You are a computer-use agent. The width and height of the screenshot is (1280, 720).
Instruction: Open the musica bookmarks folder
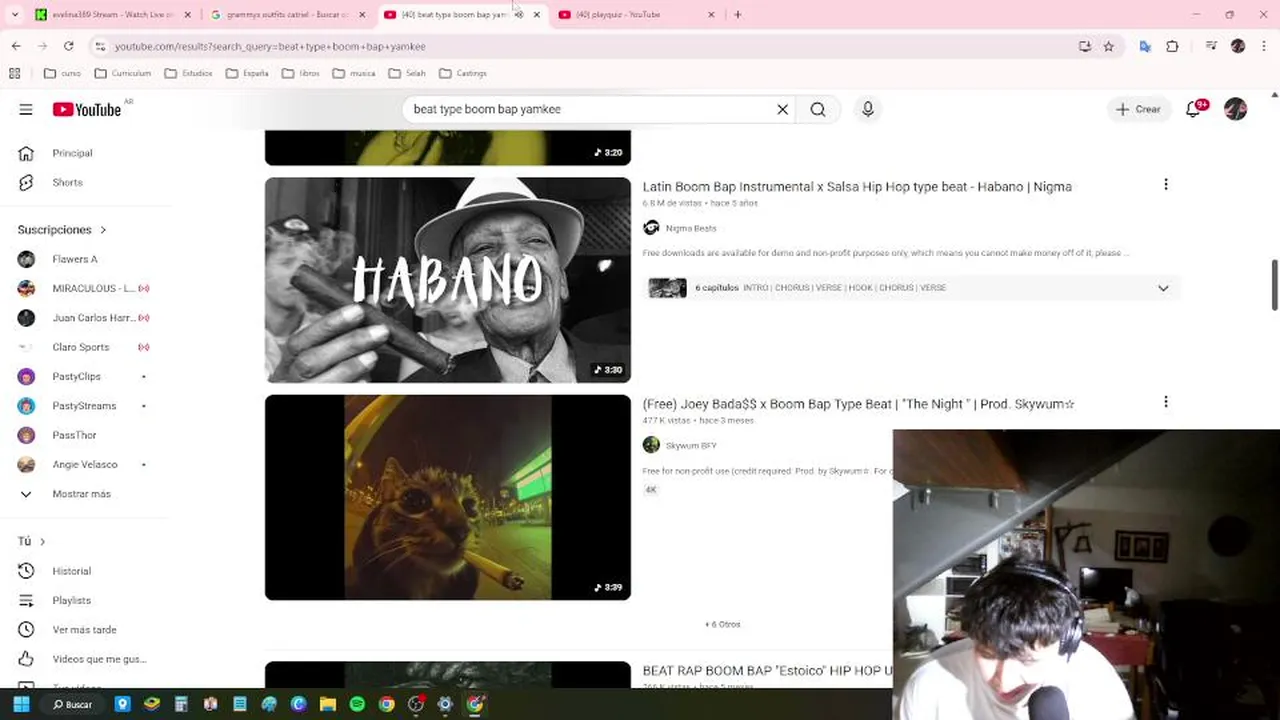pyautogui.click(x=354, y=73)
